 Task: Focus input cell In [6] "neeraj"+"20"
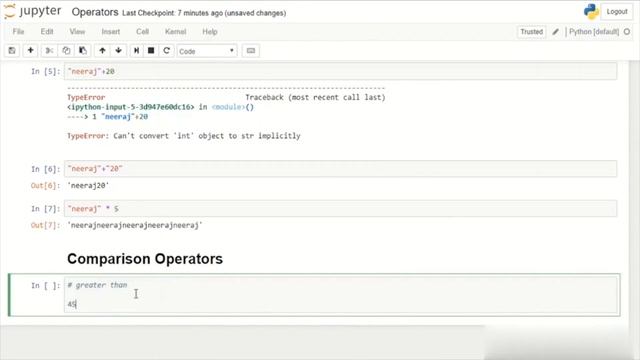[340, 169]
